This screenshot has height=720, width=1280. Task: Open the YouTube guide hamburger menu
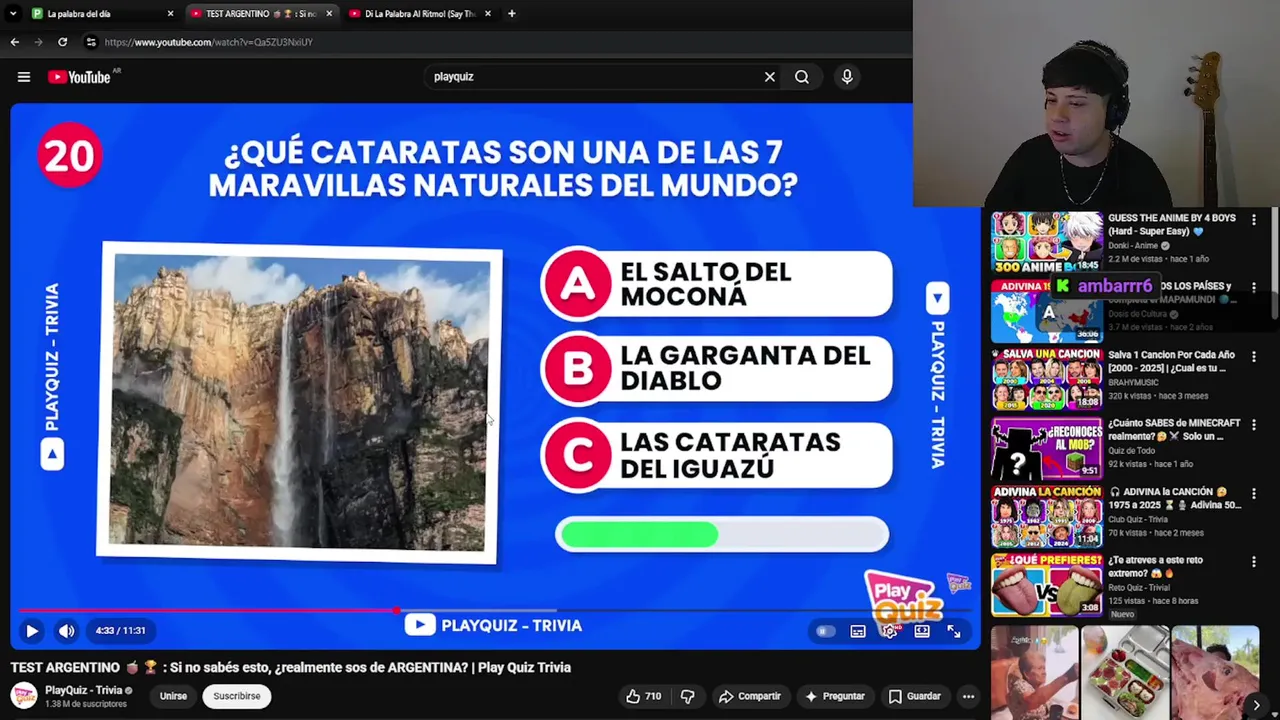coord(24,77)
